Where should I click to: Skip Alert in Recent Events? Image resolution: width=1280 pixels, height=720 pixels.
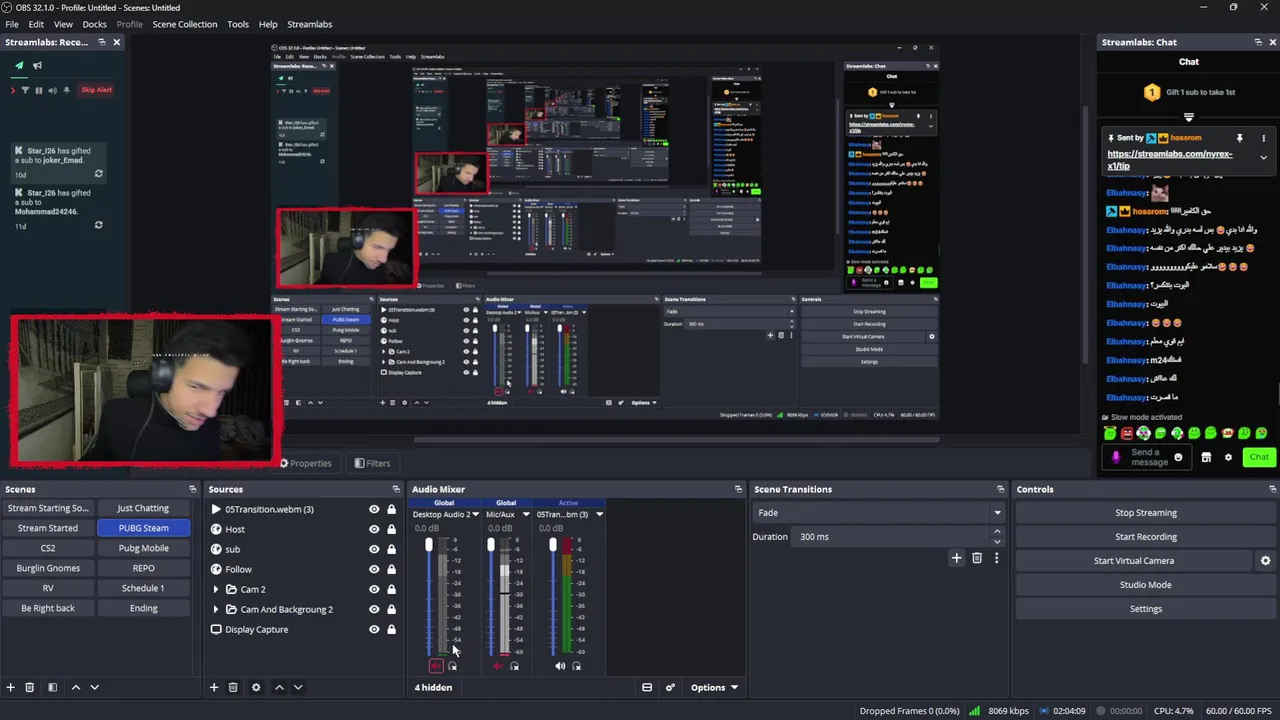pos(96,90)
